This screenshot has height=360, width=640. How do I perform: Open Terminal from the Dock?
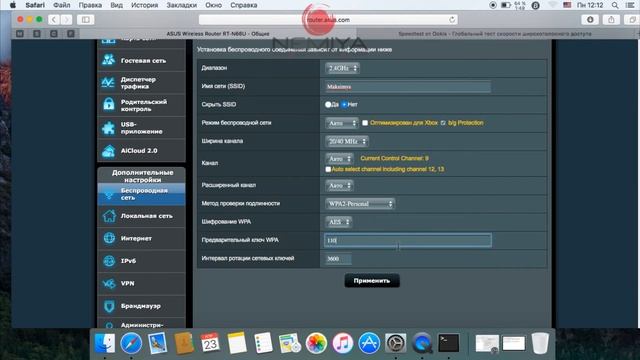pos(449,343)
